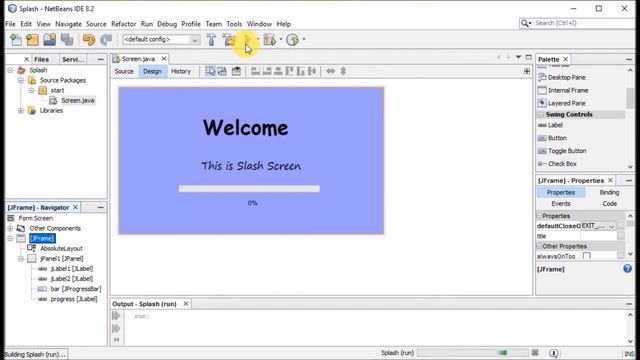Click the green Run Project arrow
The height and width of the screenshot is (360, 640).
[x=248, y=40]
